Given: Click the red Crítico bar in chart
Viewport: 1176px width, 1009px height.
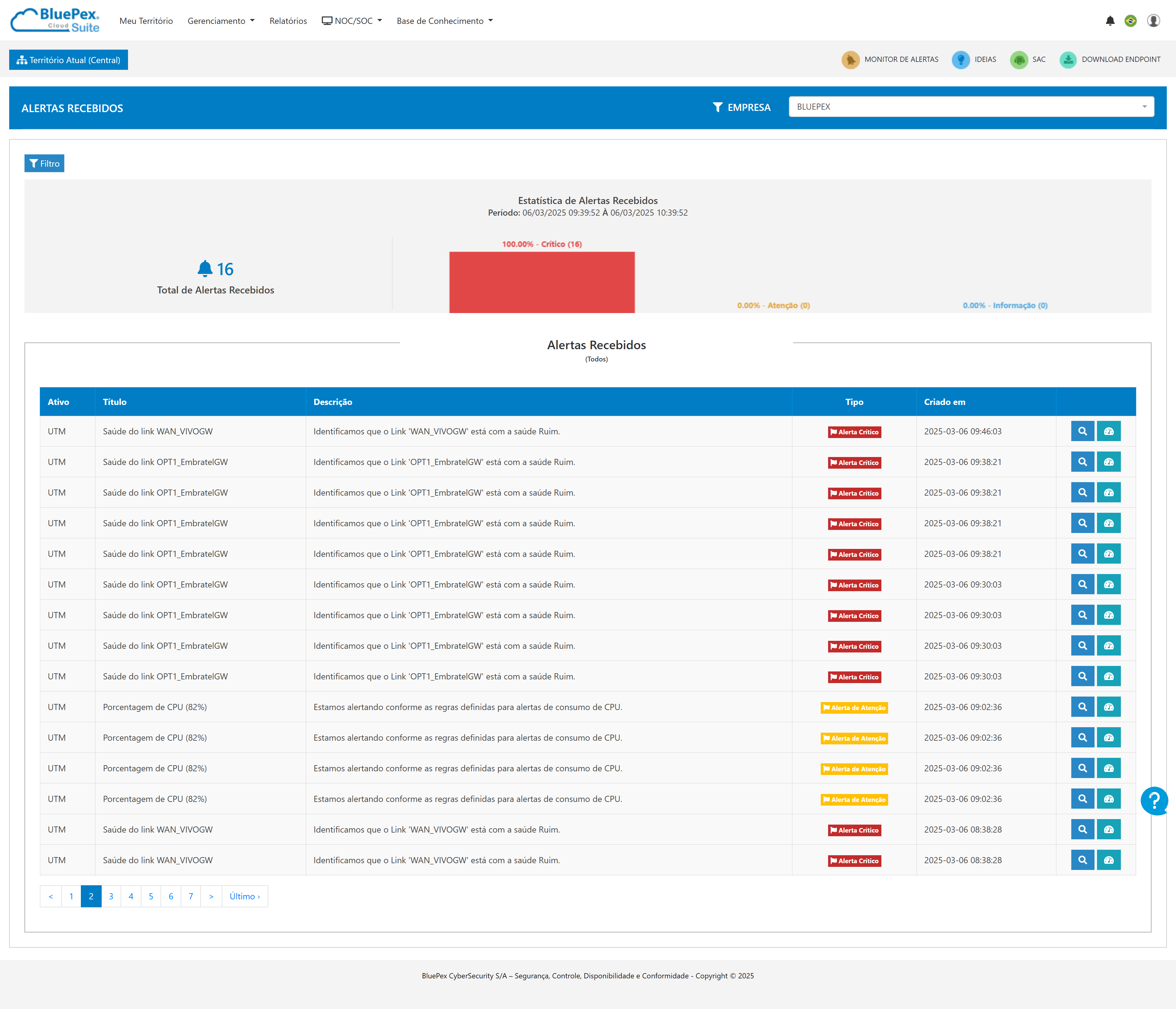Looking at the screenshot, I should click(x=542, y=282).
